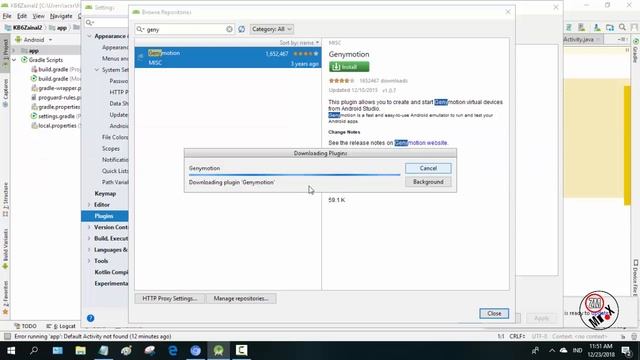Cancel the Genymotion plugin download

tap(428, 168)
